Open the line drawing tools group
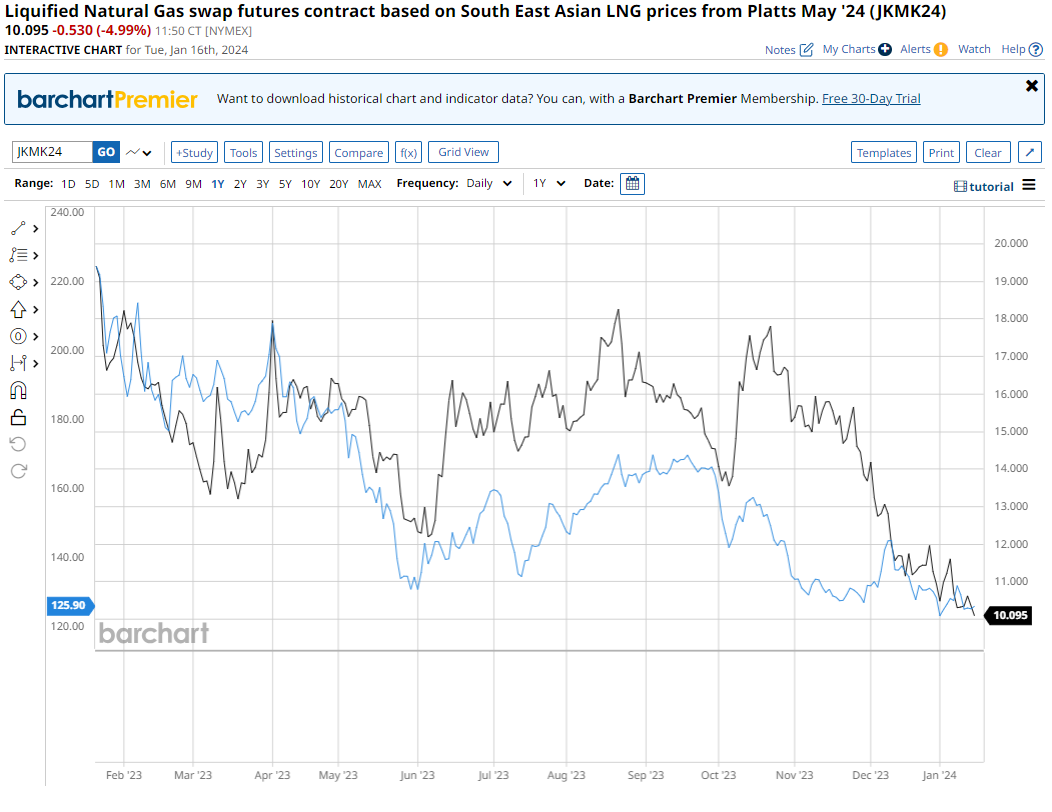Screen dimensions: 1052x812 click(x=24, y=228)
